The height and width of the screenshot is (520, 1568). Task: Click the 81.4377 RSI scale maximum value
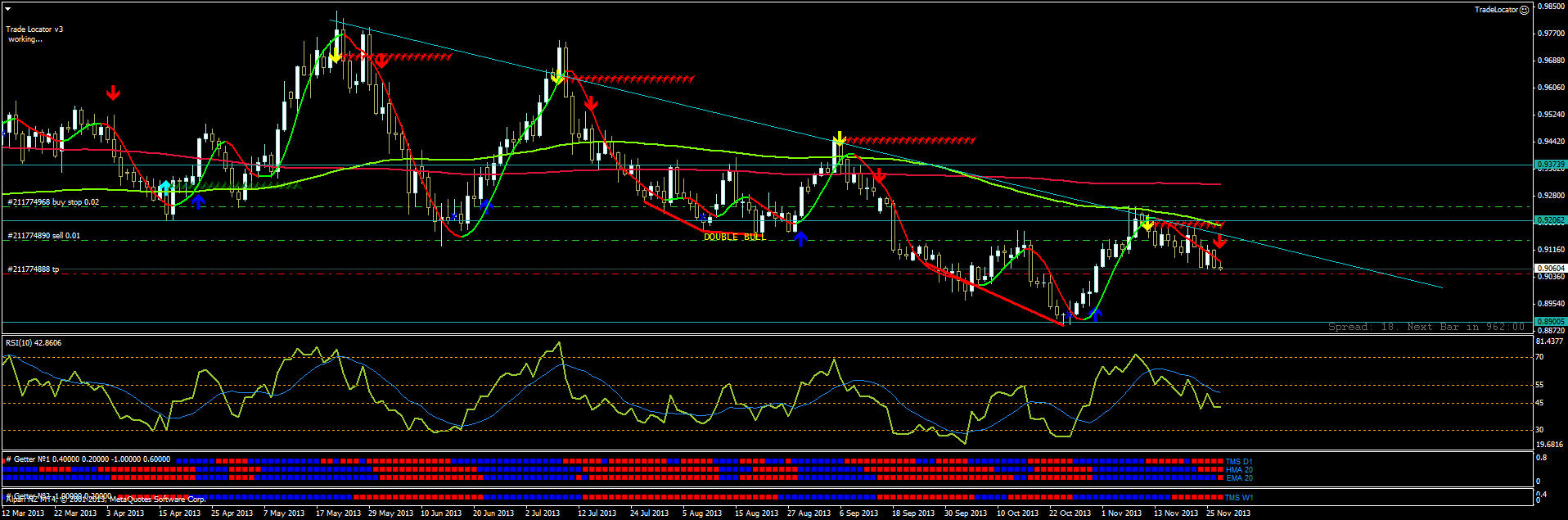[x=1550, y=341]
